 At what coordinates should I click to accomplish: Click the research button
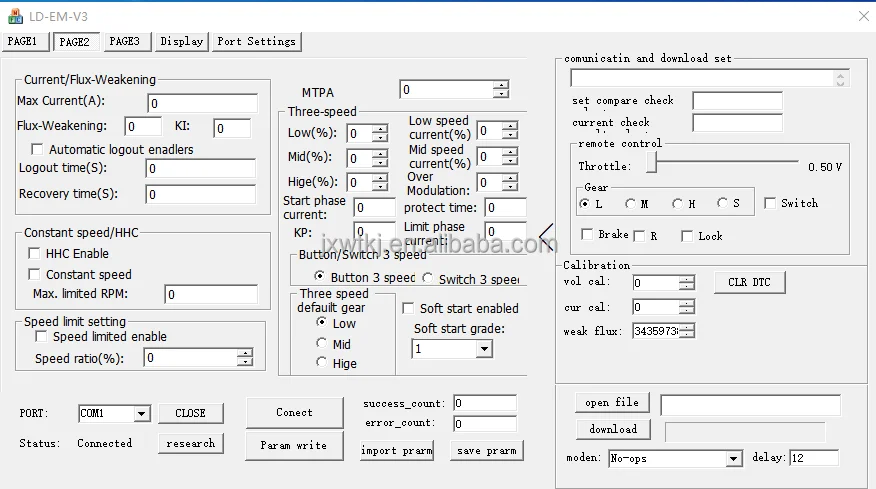tap(191, 444)
